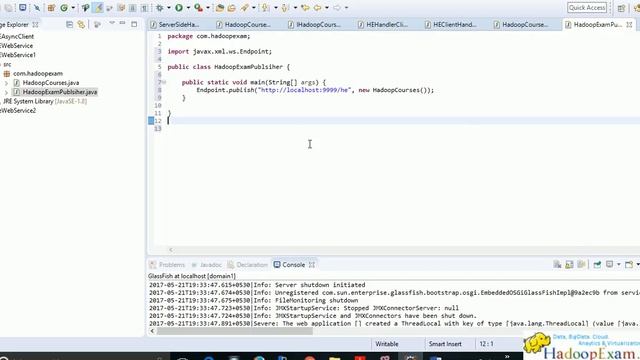
Task: Switch to HEHandlerCli... editor tab
Action: click(383, 24)
